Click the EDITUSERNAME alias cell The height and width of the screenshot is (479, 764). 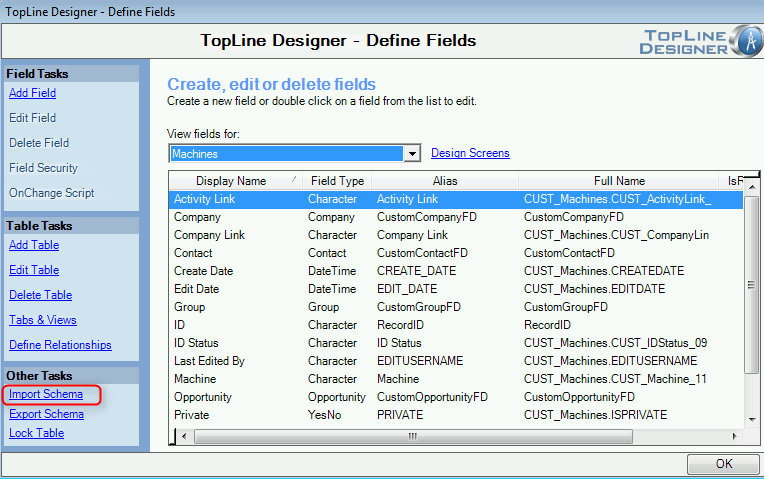click(x=420, y=361)
